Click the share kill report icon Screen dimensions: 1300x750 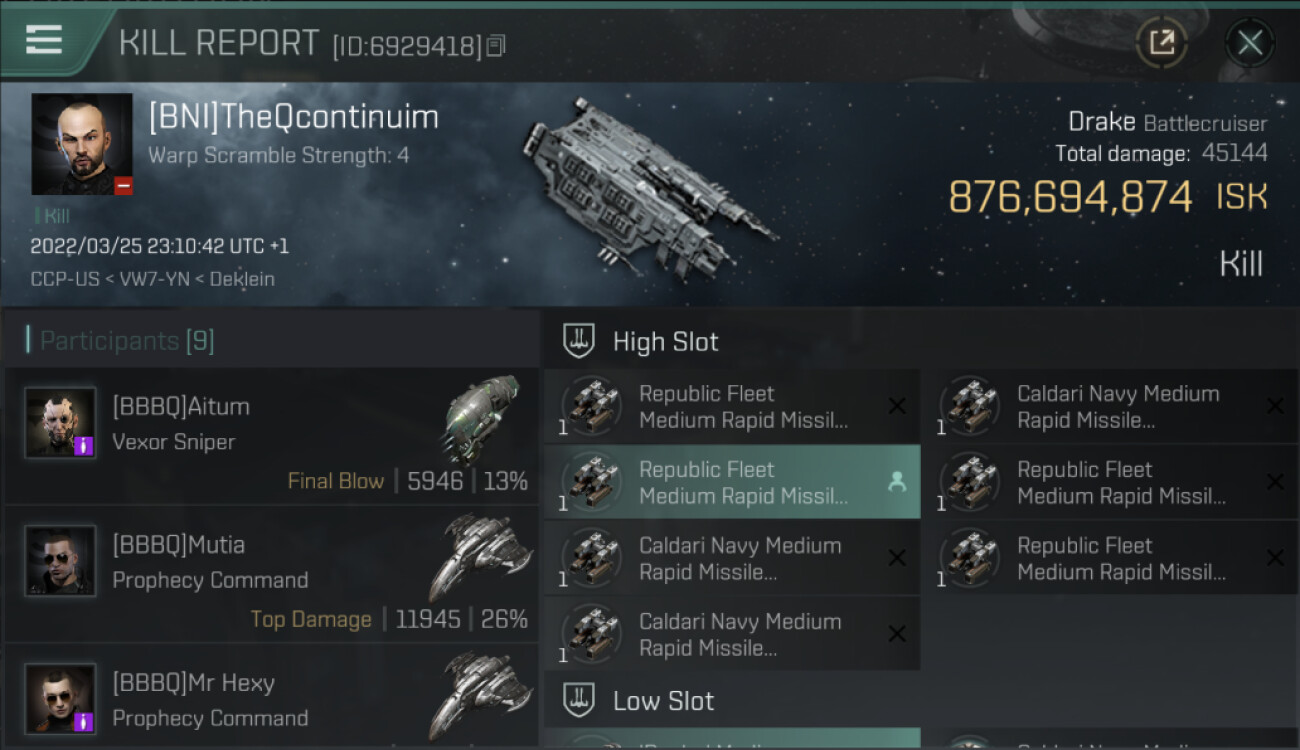click(x=1161, y=42)
